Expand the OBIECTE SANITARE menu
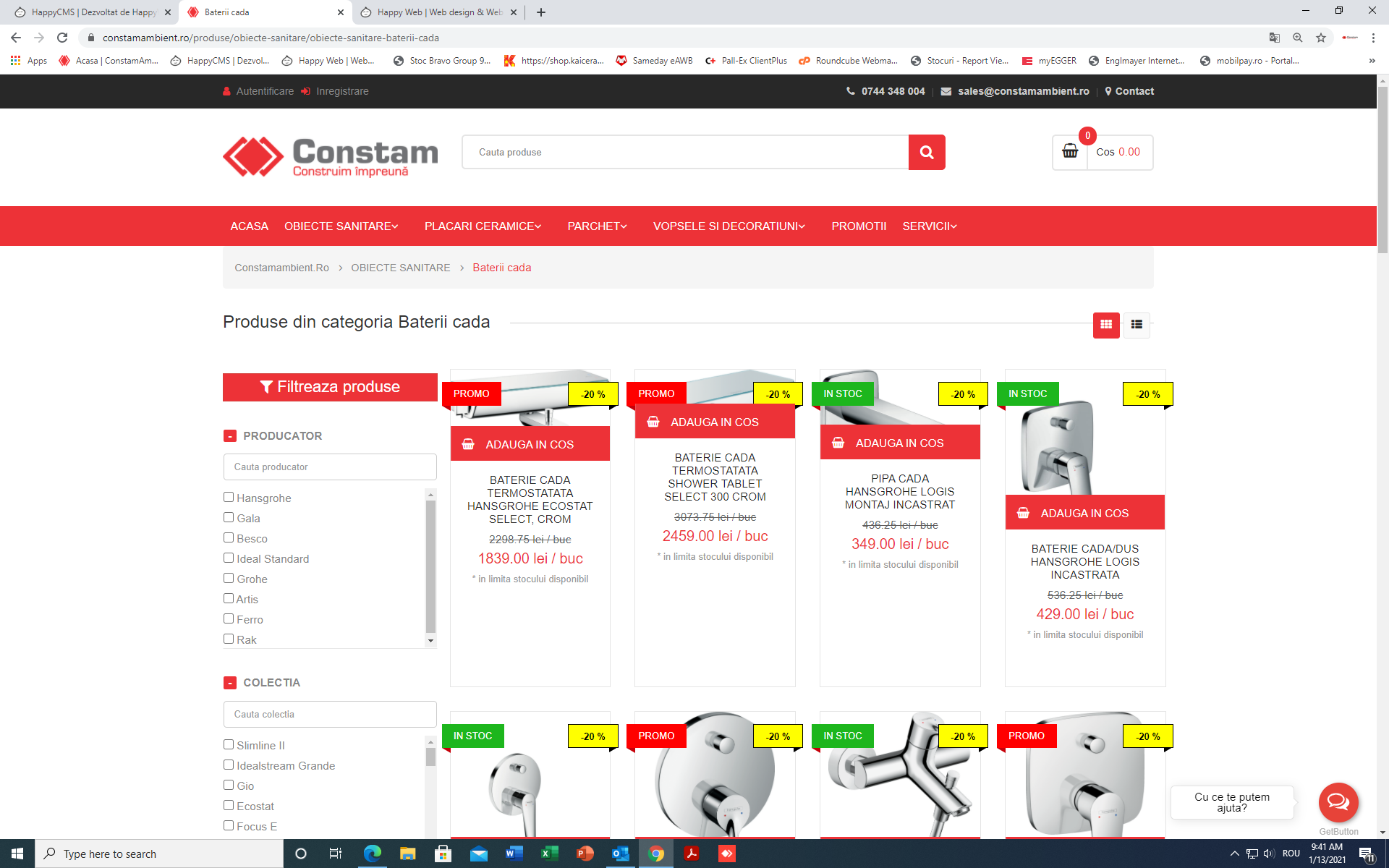 point(341,226)
